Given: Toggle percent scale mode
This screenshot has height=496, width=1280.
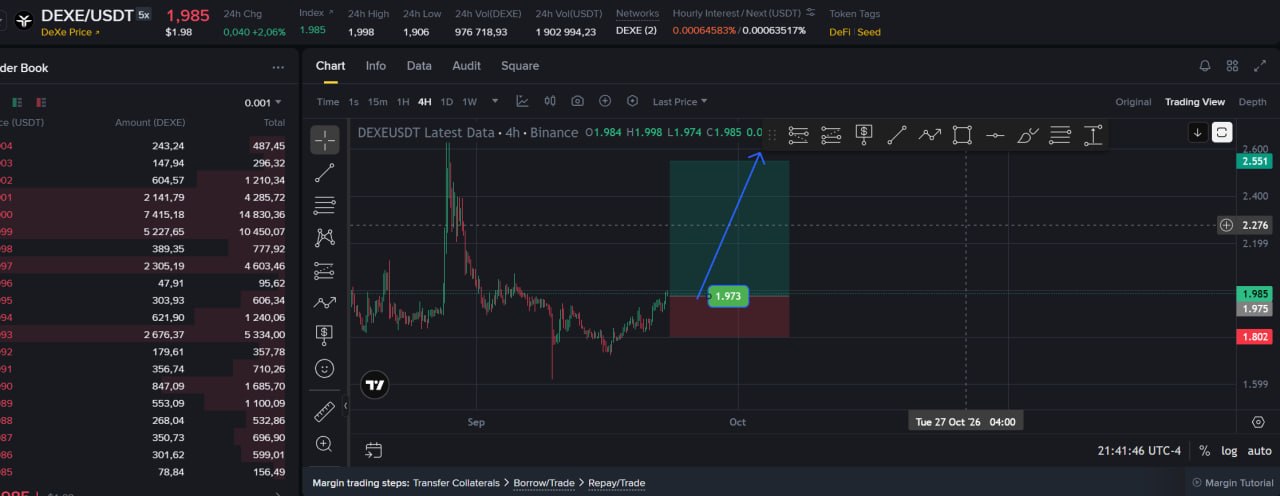Looking at the screenshot, I should click(1204, 451).
